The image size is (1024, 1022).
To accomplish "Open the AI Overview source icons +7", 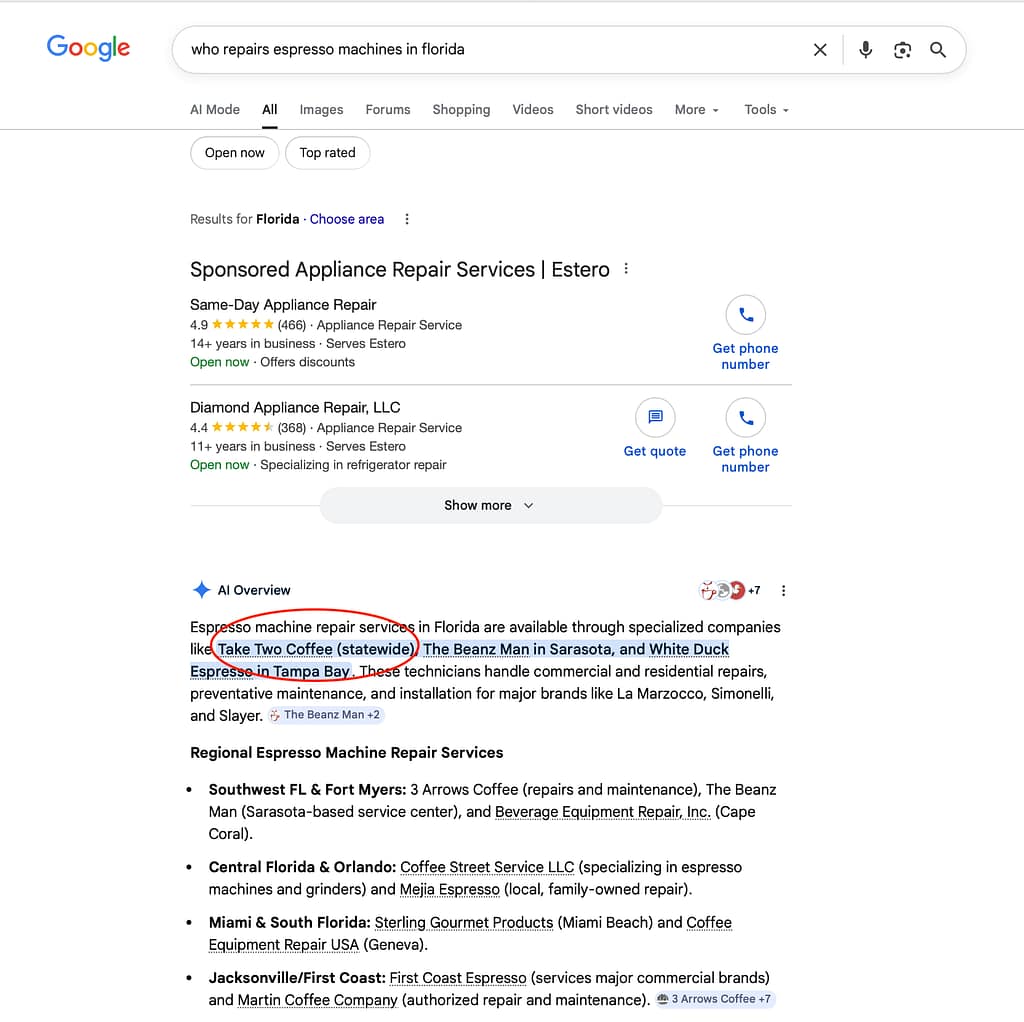I will pos(729,591).
